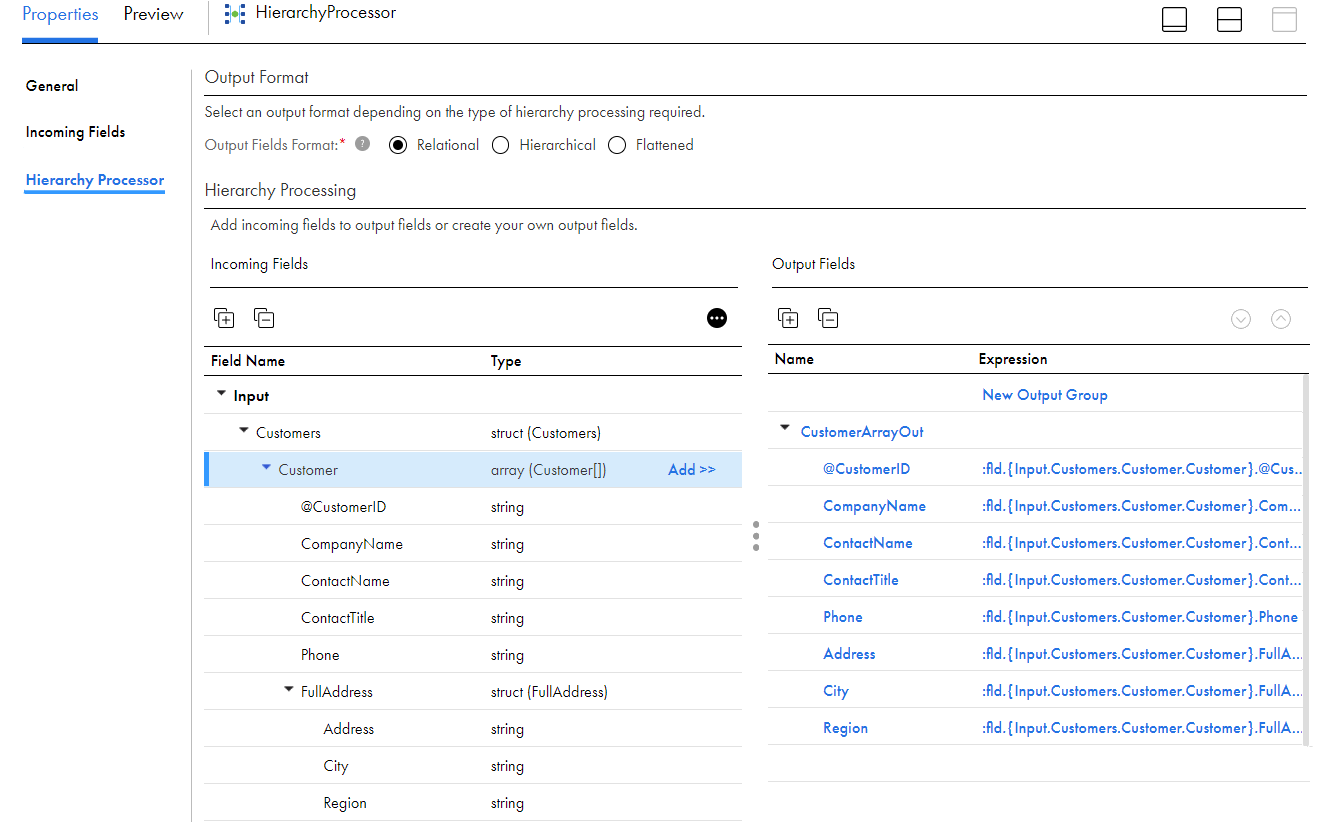Click the HierarchyProcessor transformation icon
Viewport: 1324px width, 835px height.
235,14
